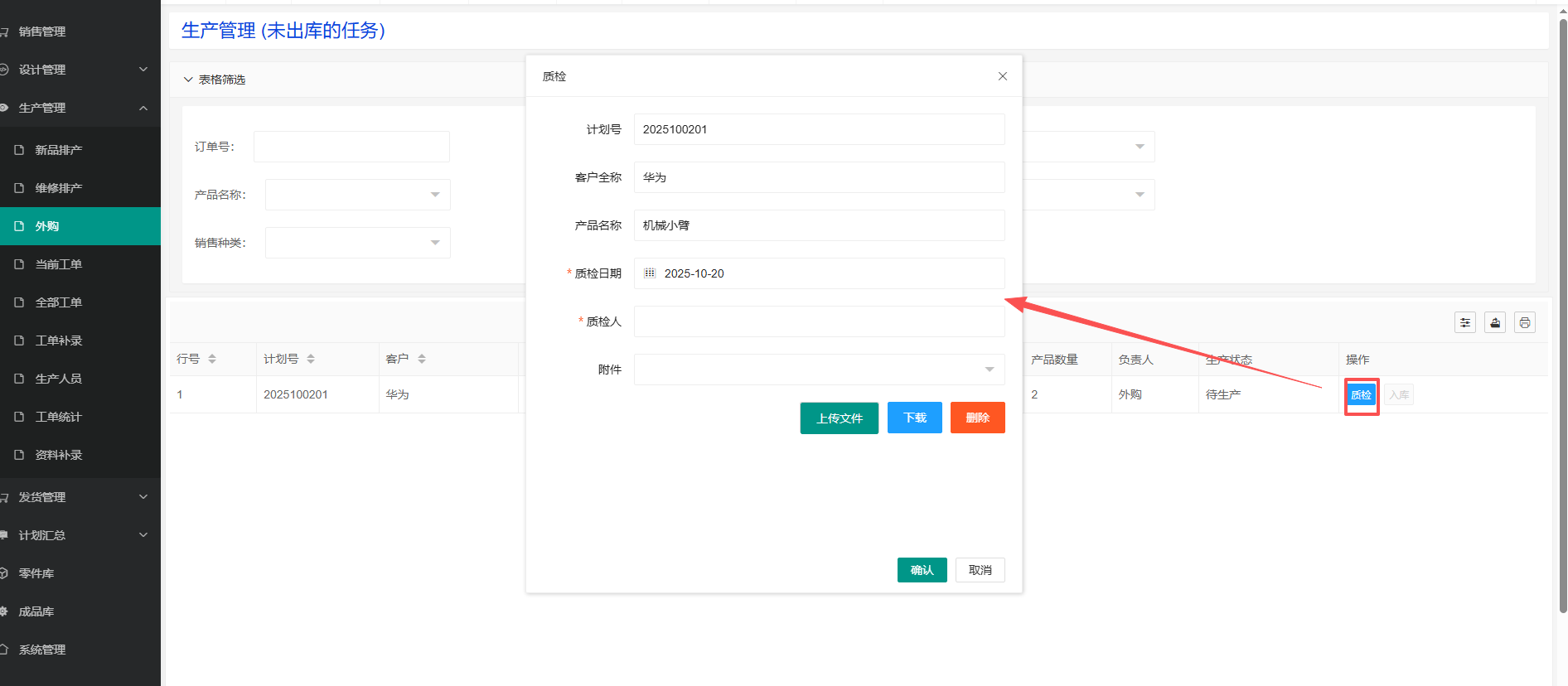Collapse the 表格筛选 filter panel

(x=188, y=80)
